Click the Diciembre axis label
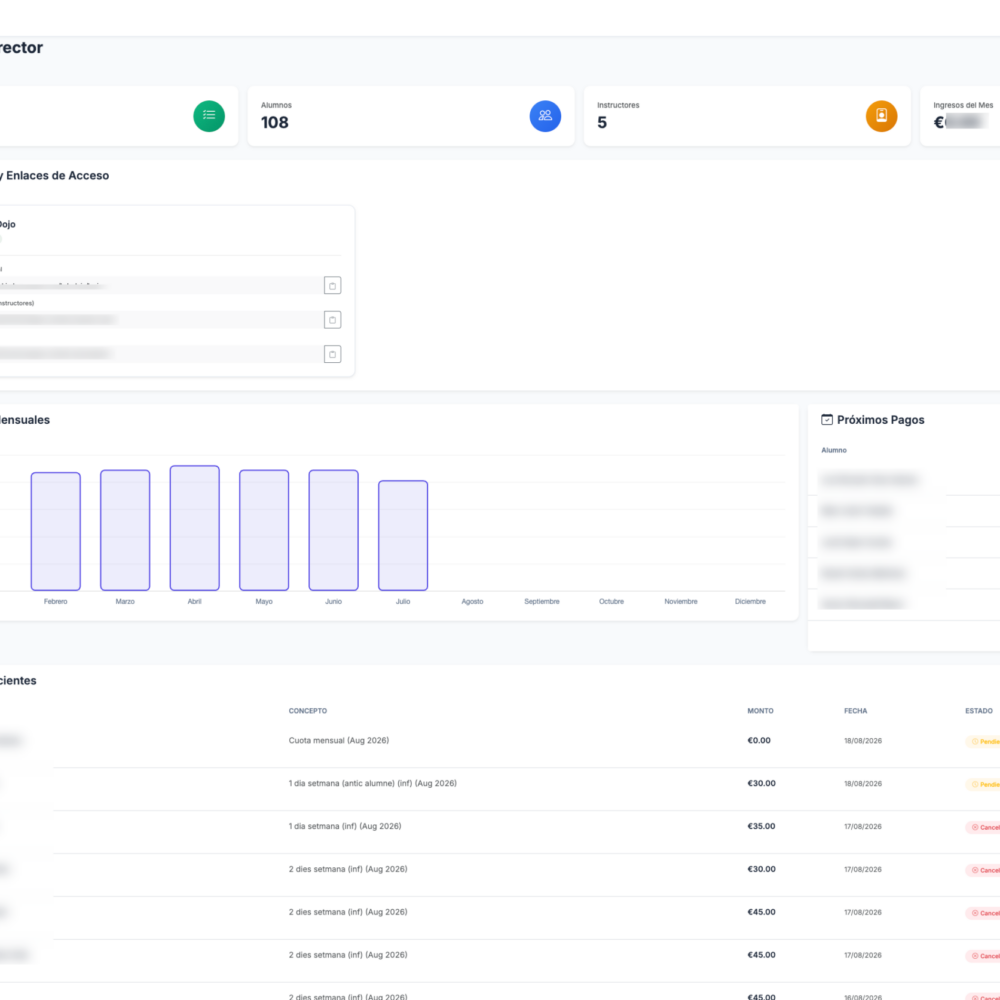Image resolution: width=1000 pixels, height=1000 pixels. 750,601
